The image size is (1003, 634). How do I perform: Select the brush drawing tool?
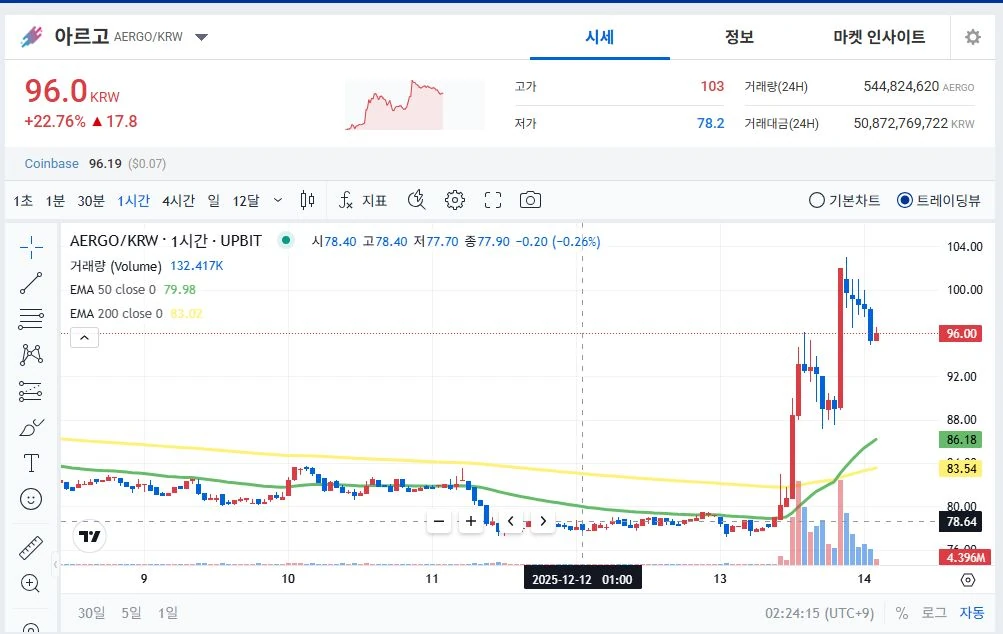tap(31, 427)
